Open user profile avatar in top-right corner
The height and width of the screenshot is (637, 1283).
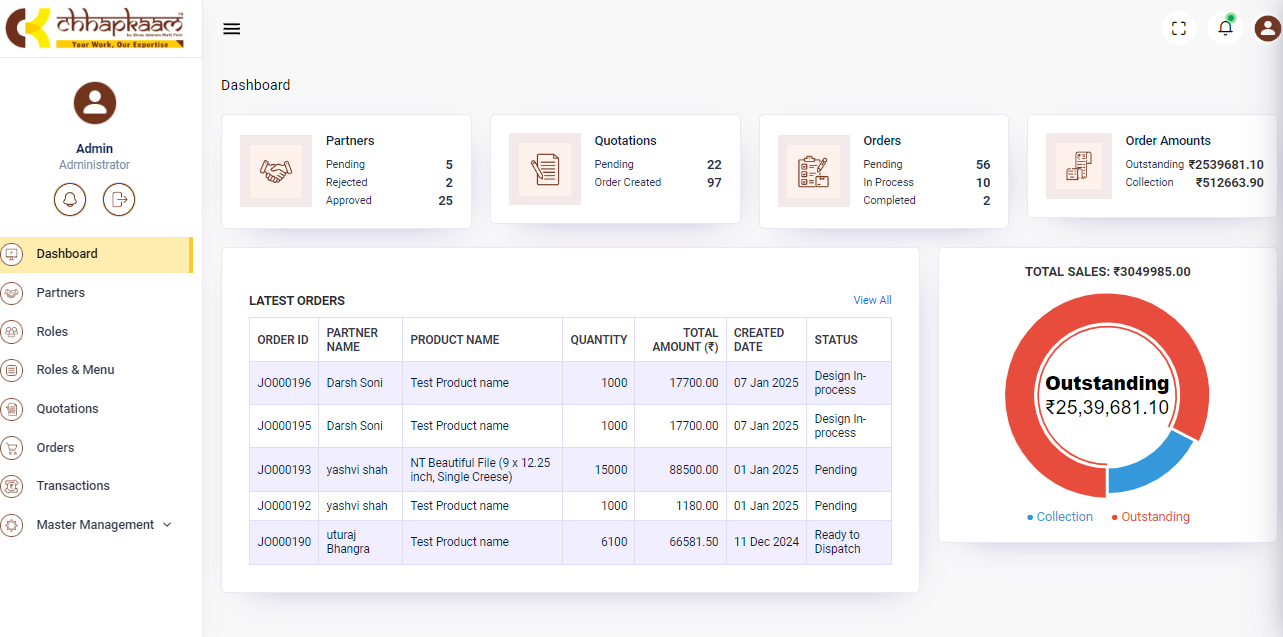1267,28
